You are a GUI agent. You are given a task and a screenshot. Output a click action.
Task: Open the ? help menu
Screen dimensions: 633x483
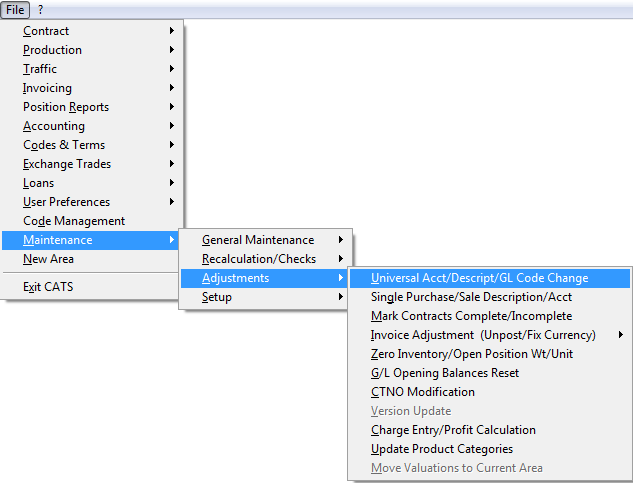[x=40, y=10]
